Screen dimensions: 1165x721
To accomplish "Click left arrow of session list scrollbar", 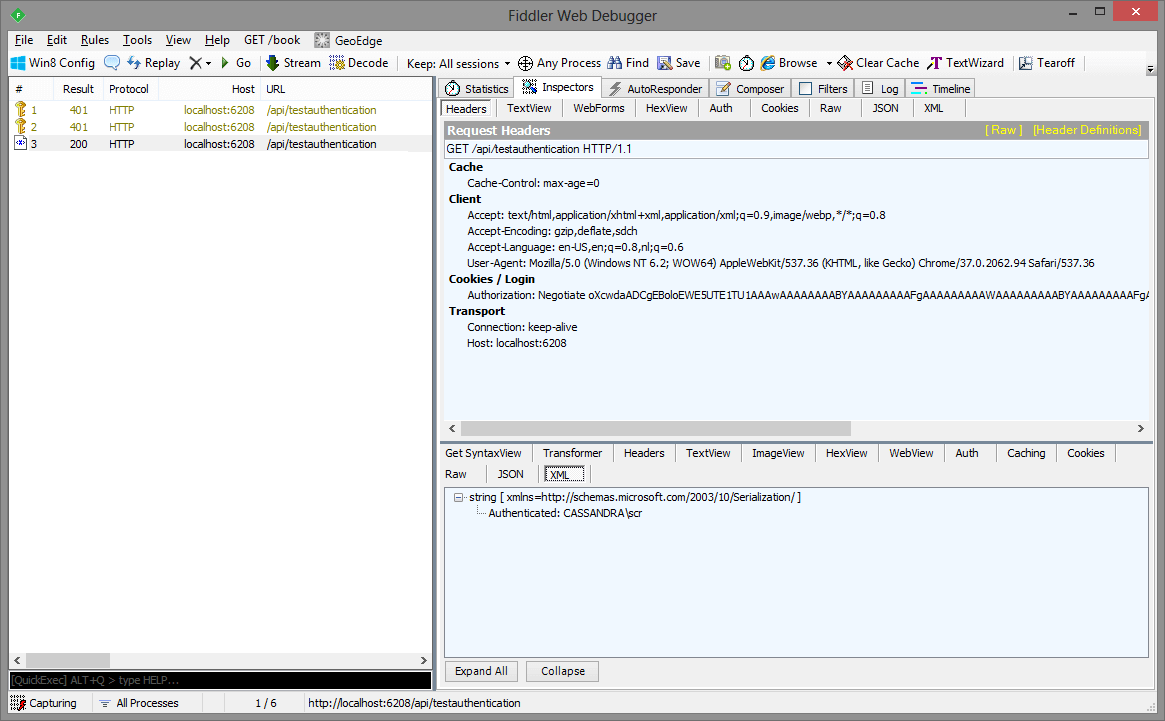I will tap(17, 660).
